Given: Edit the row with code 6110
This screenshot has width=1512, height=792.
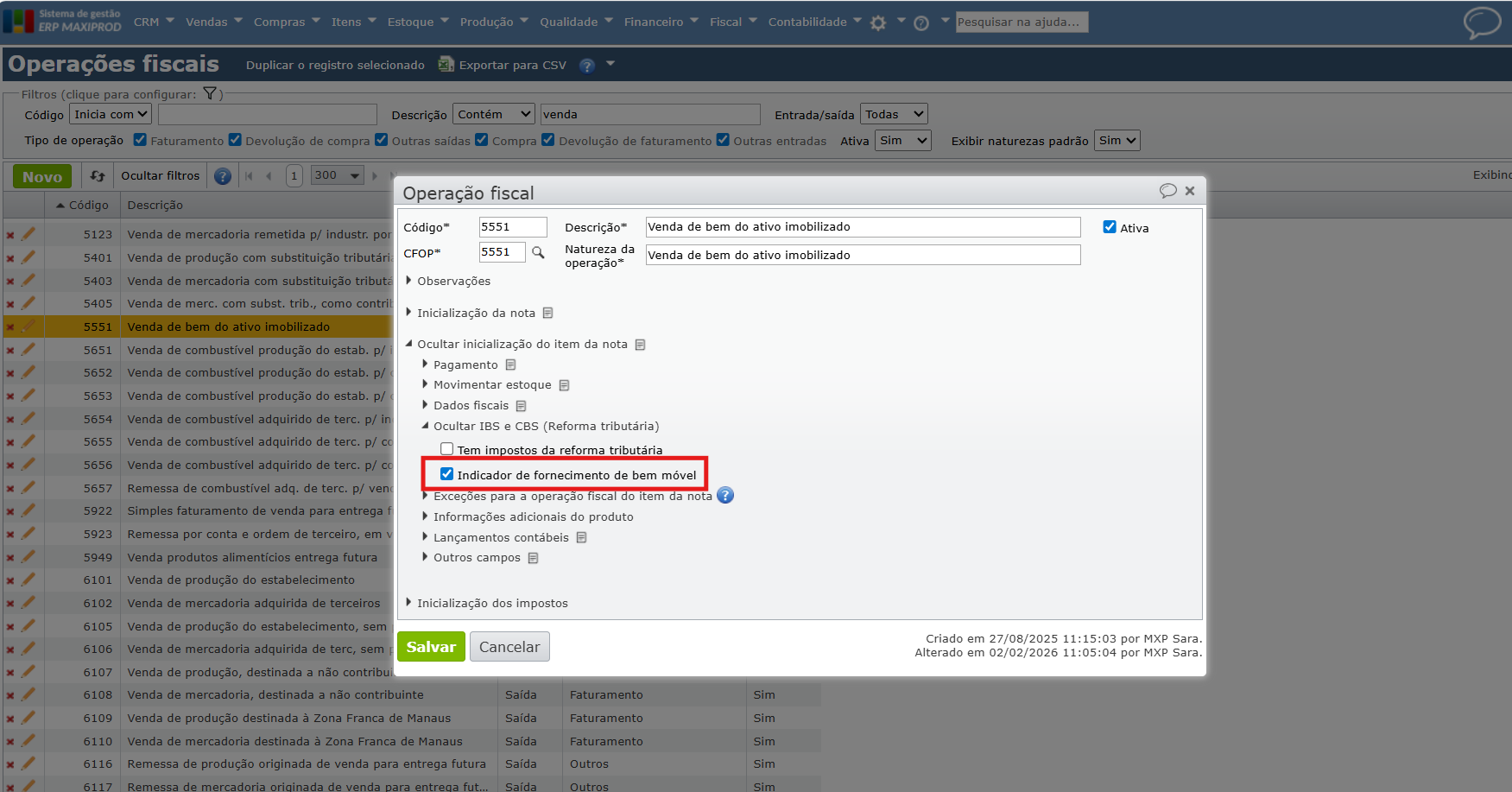Looking at the screenshot, I should pos(28,741).
